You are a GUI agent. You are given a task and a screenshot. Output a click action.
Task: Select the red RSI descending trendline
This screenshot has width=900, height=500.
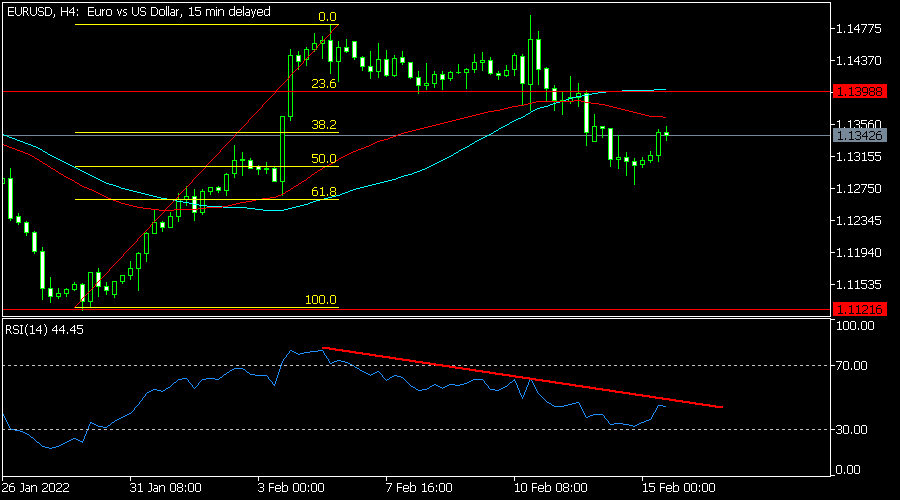[522, 378]
